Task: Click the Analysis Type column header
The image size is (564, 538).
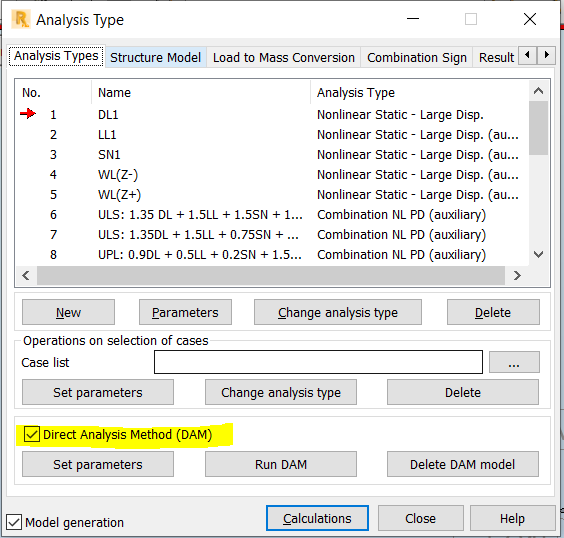Action: [419, 93]
